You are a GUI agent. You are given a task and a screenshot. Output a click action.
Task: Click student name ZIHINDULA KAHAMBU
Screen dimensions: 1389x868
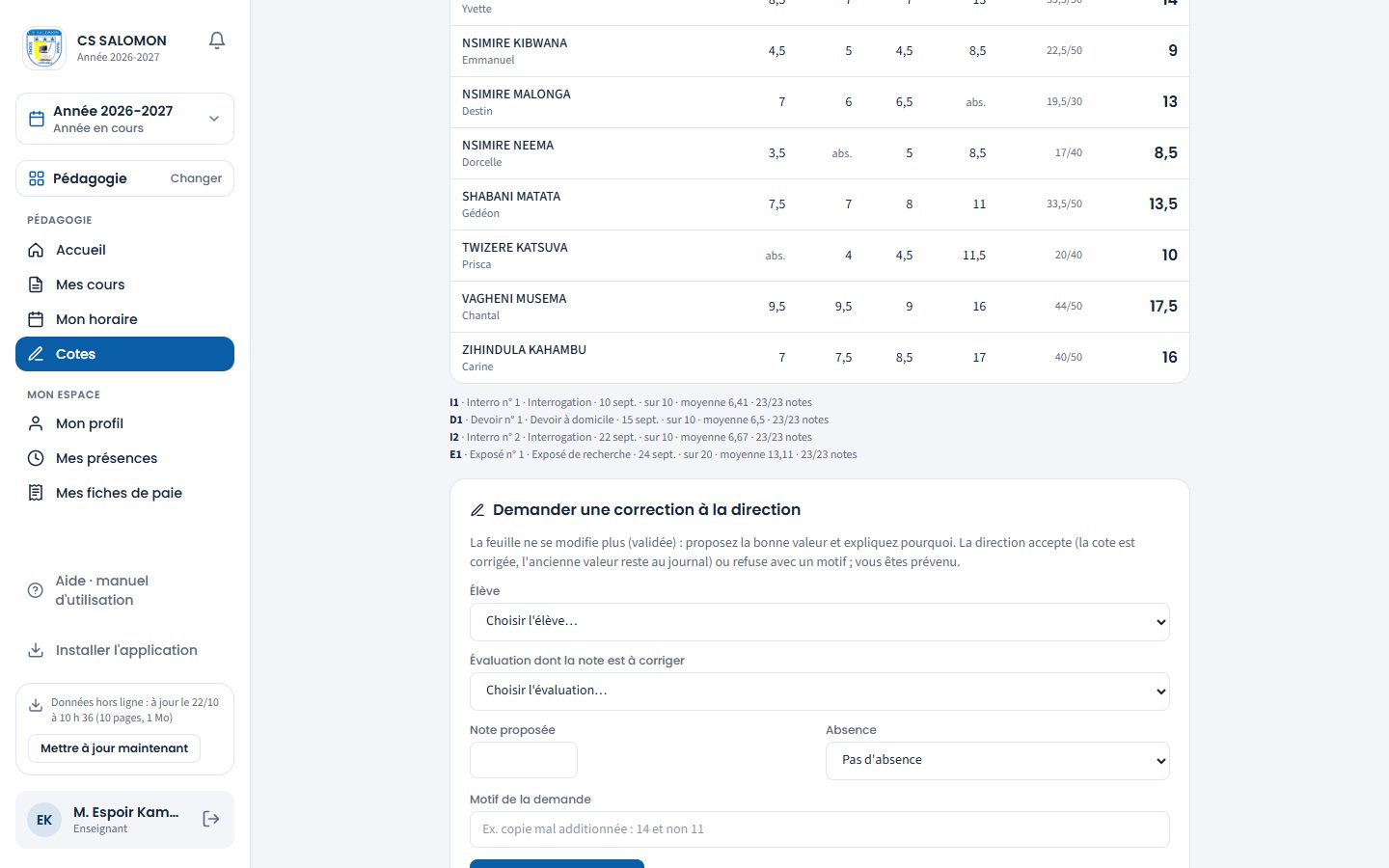tap(524, 350)
